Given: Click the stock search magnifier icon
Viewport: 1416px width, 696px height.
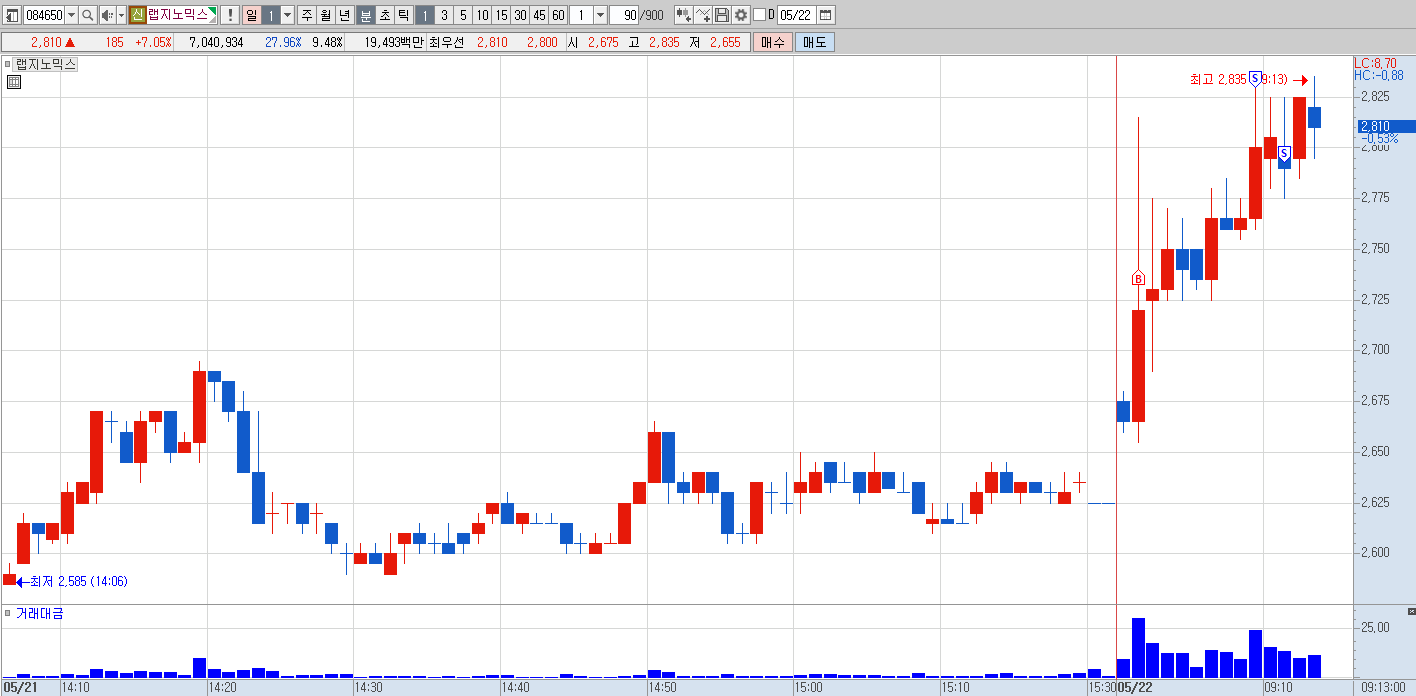Looking at the screenshot, I should click(x=87, y=15).
